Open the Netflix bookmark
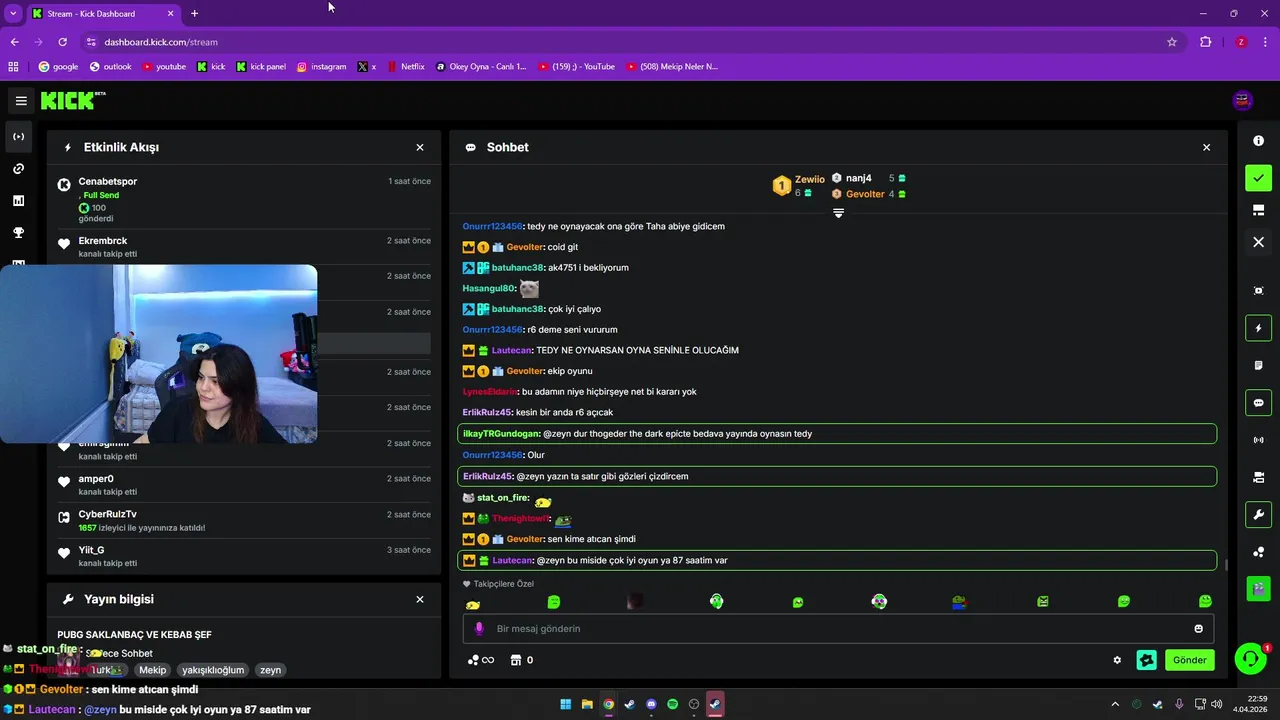 (405, 67)
